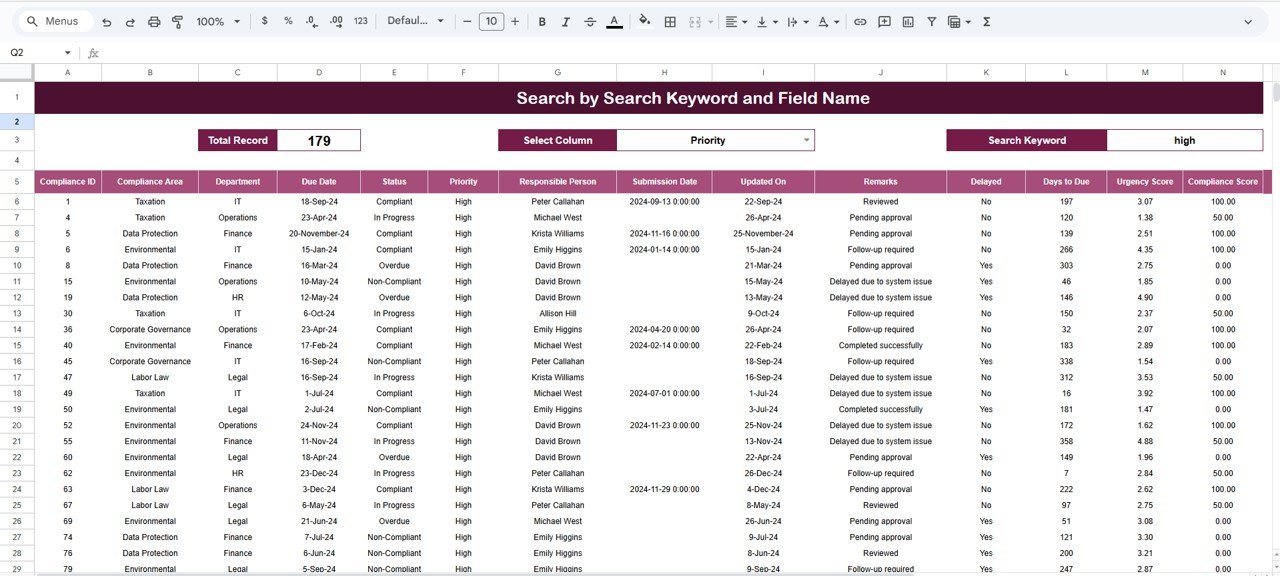Click the Increase decimal places icon
The width and height of the screenshot is (1280, 576).
tap(335, 21)
